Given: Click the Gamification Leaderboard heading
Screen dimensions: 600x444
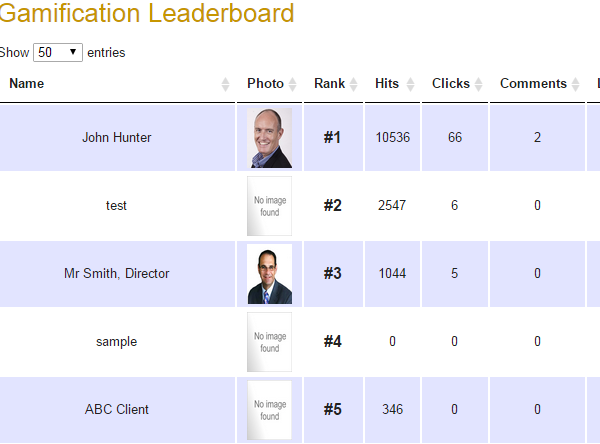Looking at the screenshot, I should [147, 14].
